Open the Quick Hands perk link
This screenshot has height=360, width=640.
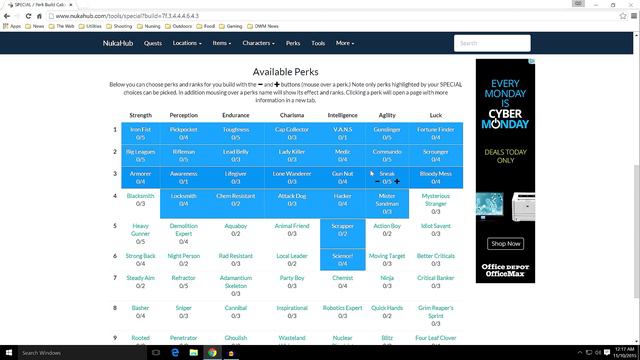pos(387,308)
